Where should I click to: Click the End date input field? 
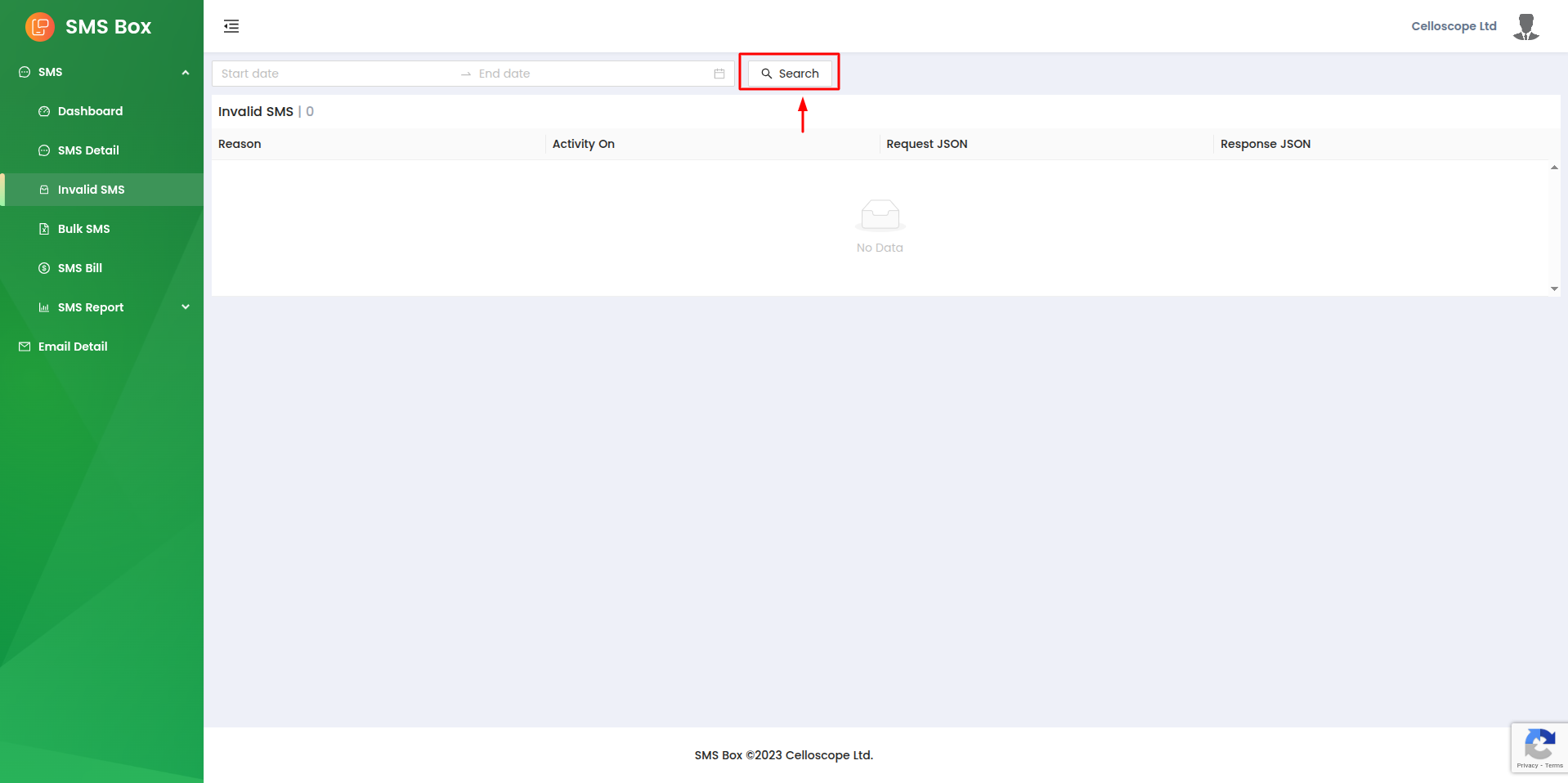(x=589, y=74)
